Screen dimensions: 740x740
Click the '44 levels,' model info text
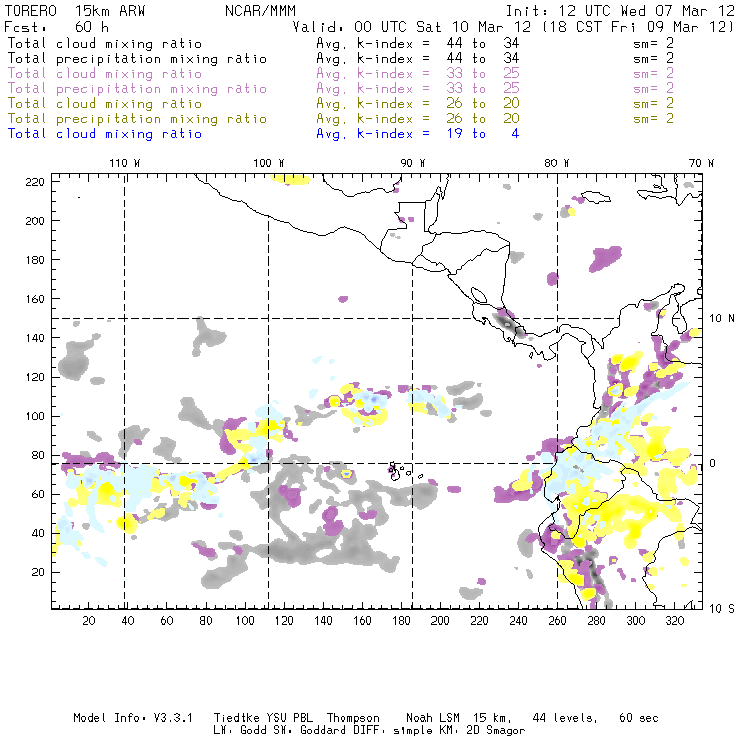tap(564, 718)
